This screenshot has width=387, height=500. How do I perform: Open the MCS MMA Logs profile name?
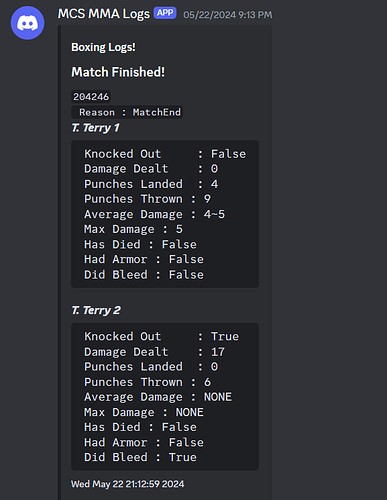point(104,14)
